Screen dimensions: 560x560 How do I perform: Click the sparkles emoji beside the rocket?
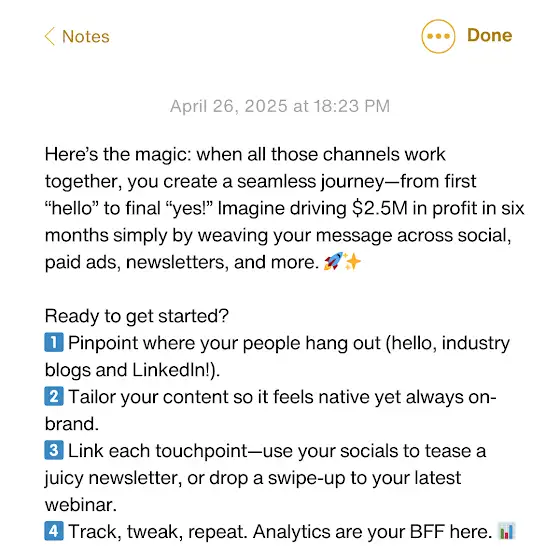(x=353, y=262)
